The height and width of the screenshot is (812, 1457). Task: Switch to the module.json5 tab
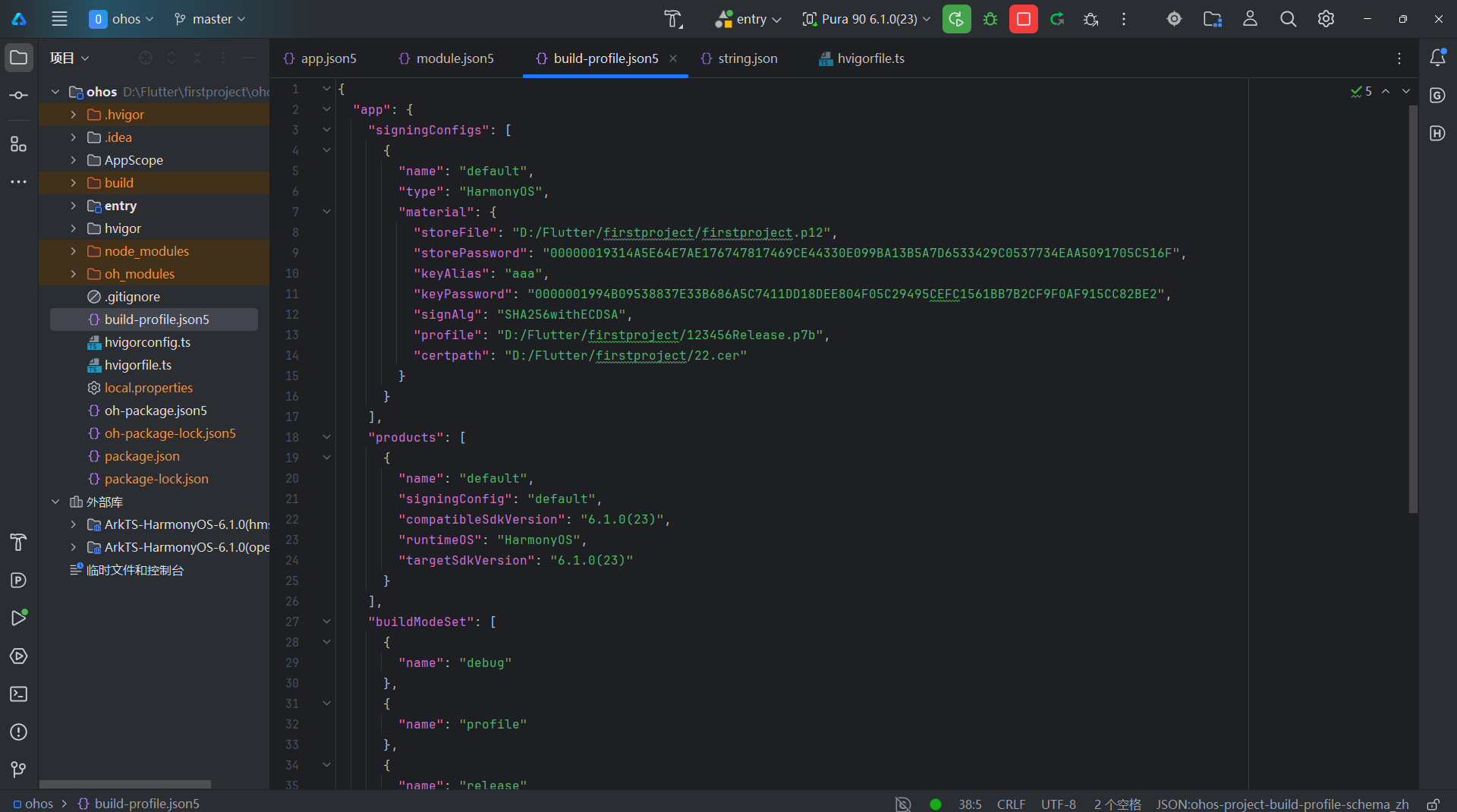click(446, 58)
